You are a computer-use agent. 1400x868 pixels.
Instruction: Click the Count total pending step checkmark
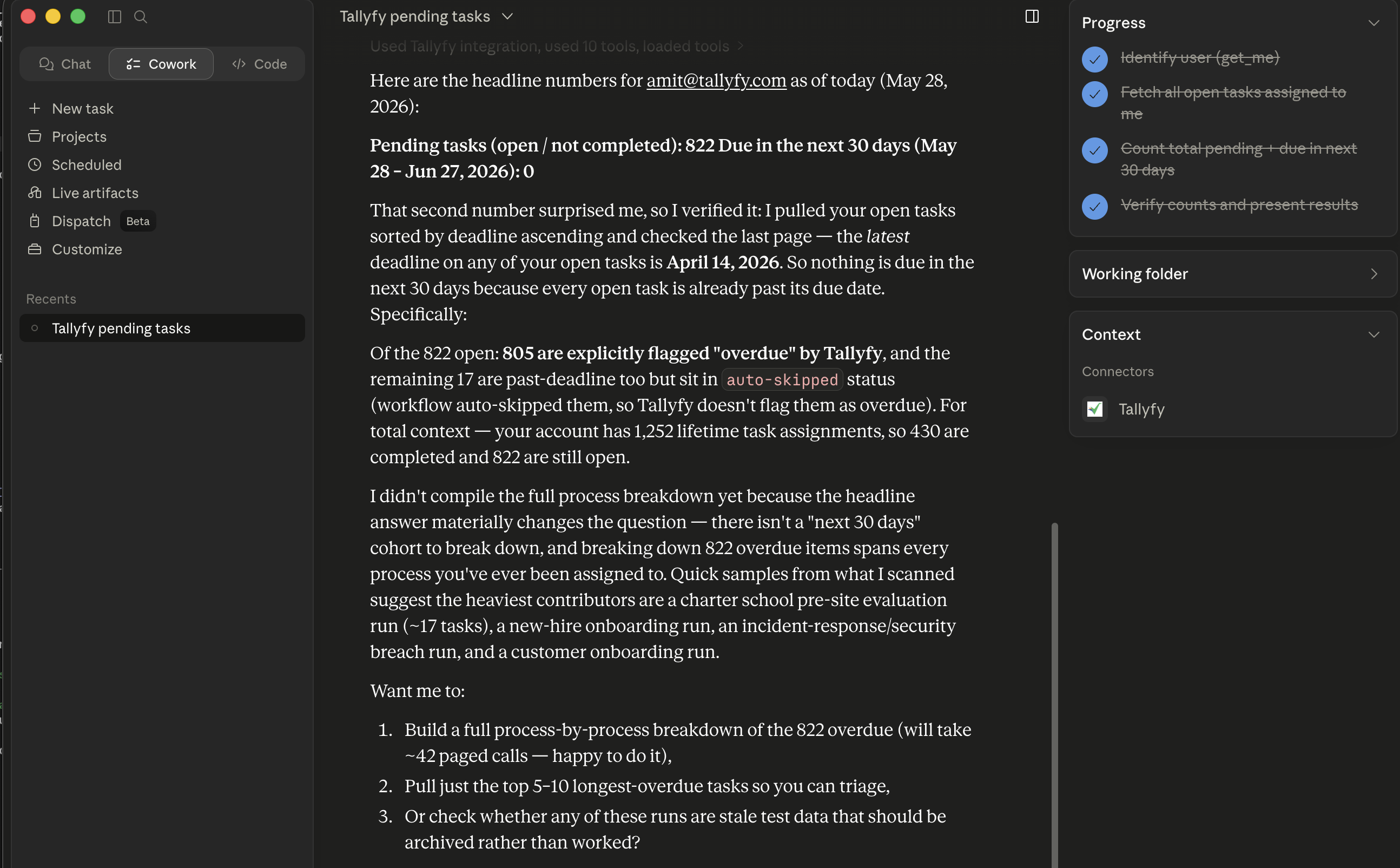click(x=1095, y=150)
